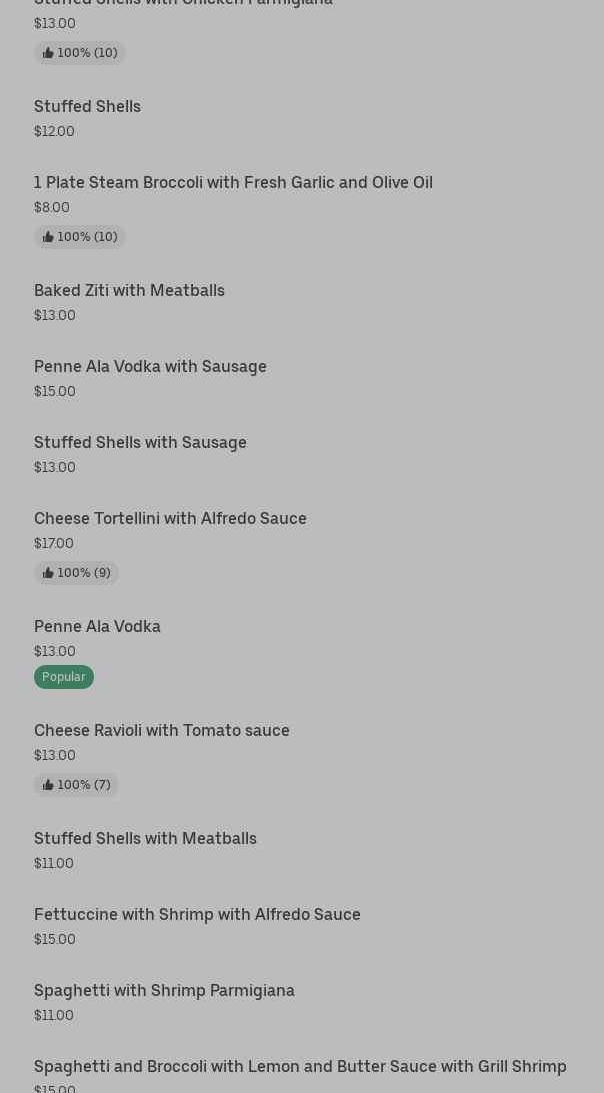
Task: Select Baked Ziti with Meatballs
Action: pos(129,290)
